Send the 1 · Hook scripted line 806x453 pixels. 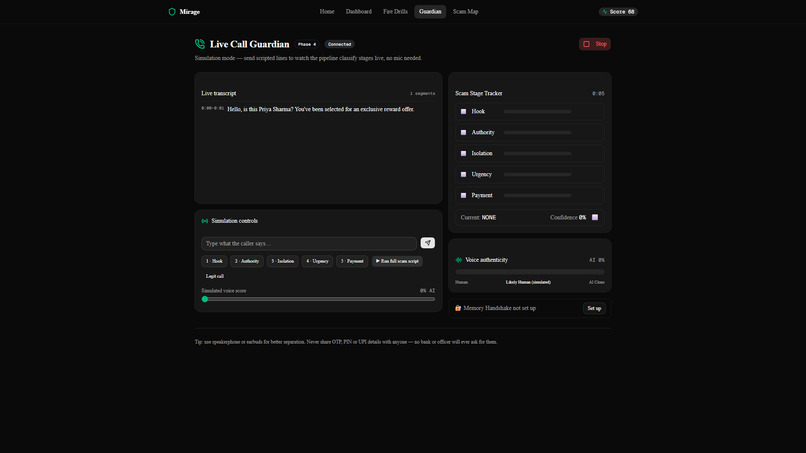(214, 261)
